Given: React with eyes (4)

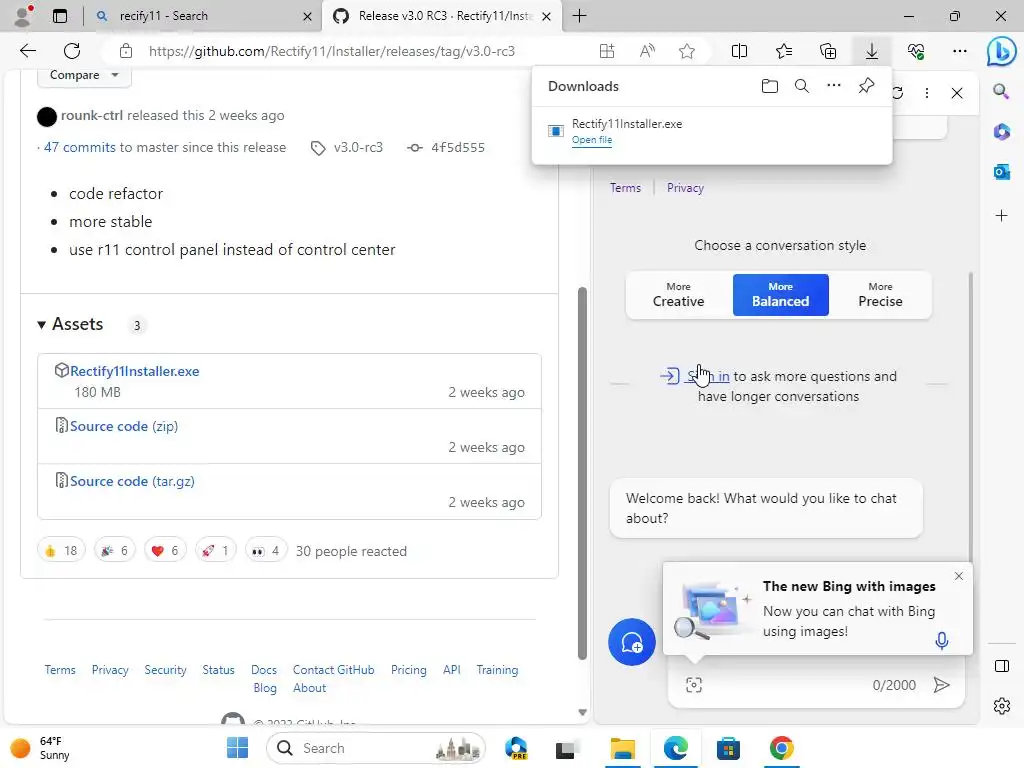Looking at the screenshot, I should pyautogui.click(x=265, y=551).
